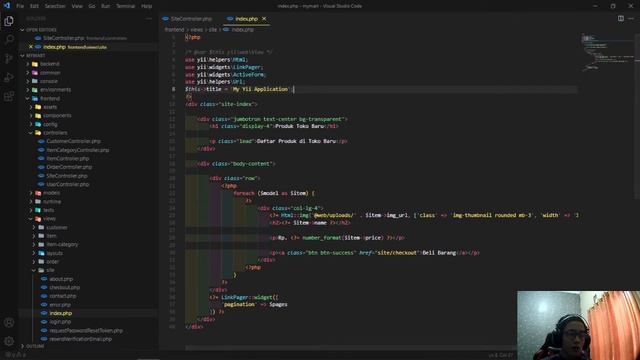This screenshot has width=640, height=360.
Task: Open the Terminal menu
Action: (126, 6)
